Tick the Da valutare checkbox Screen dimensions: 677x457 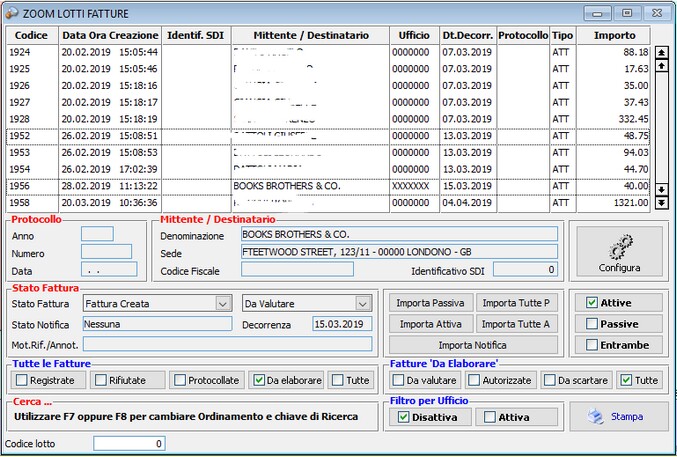coord(398,380)
